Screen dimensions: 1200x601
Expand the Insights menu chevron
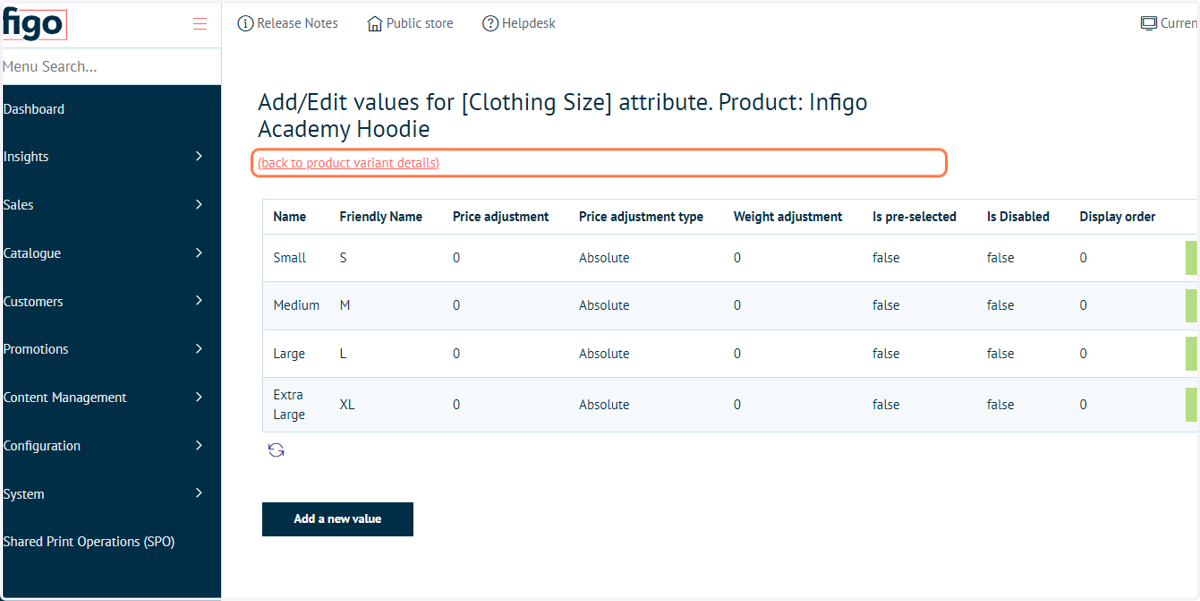199,156
